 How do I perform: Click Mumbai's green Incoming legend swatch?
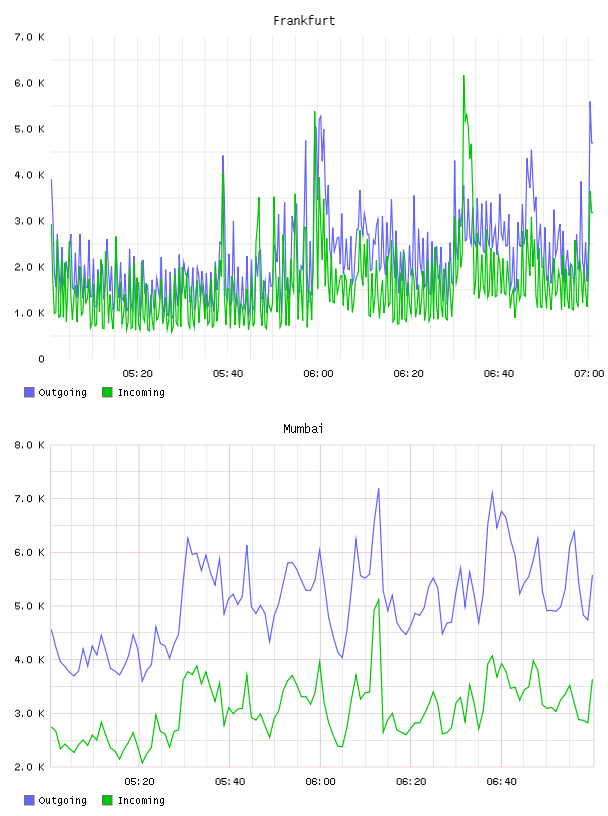[107, 800]
